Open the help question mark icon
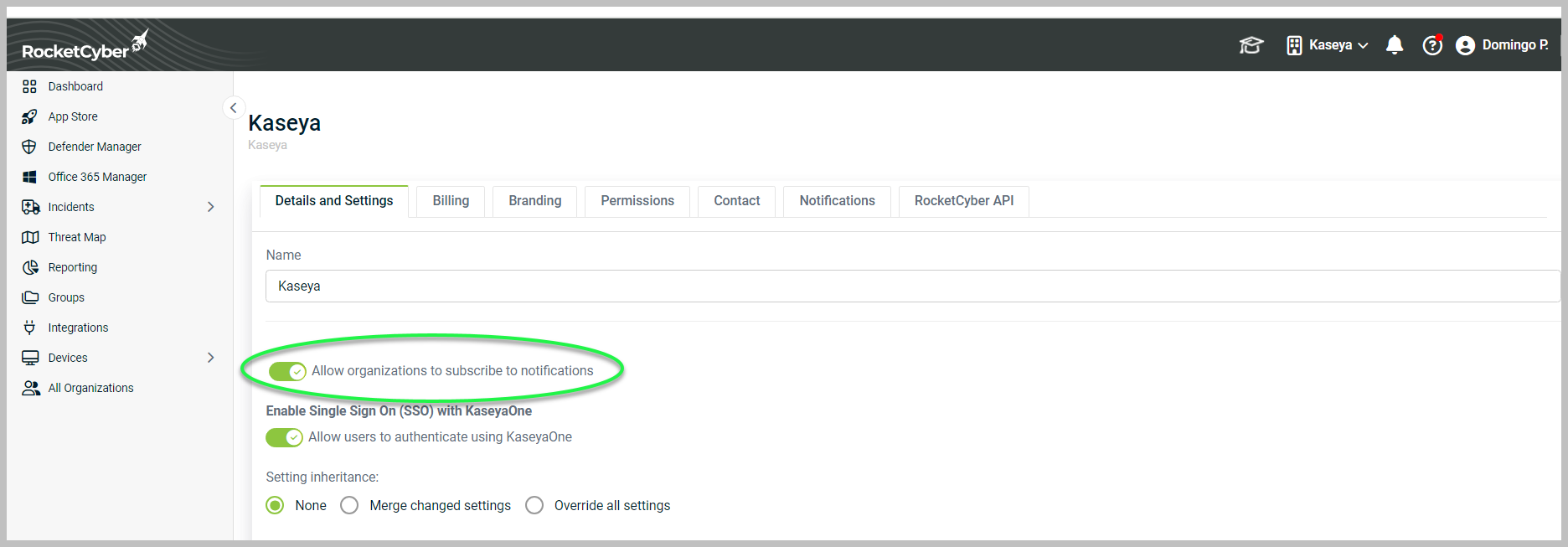This screenshot has width=1568, height=547. pyautogui.click(x=1432, y=45)
